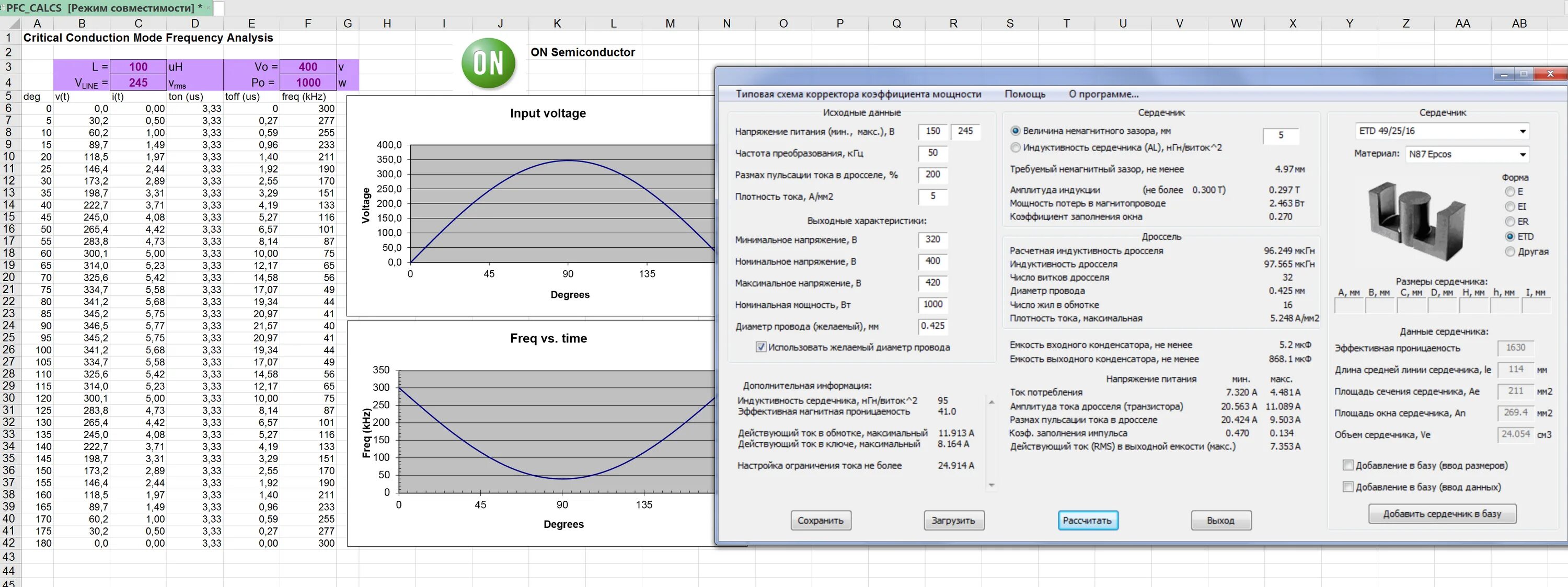Click 'Добавить сердечник в базу' button
Screen dimensions: 1568x587
coord(1442,514)
